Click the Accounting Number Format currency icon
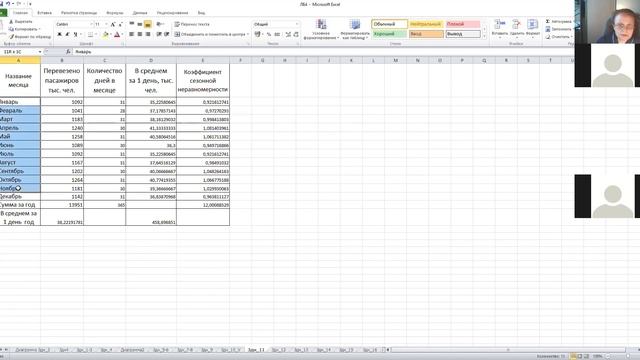 (x=258, y=34)
